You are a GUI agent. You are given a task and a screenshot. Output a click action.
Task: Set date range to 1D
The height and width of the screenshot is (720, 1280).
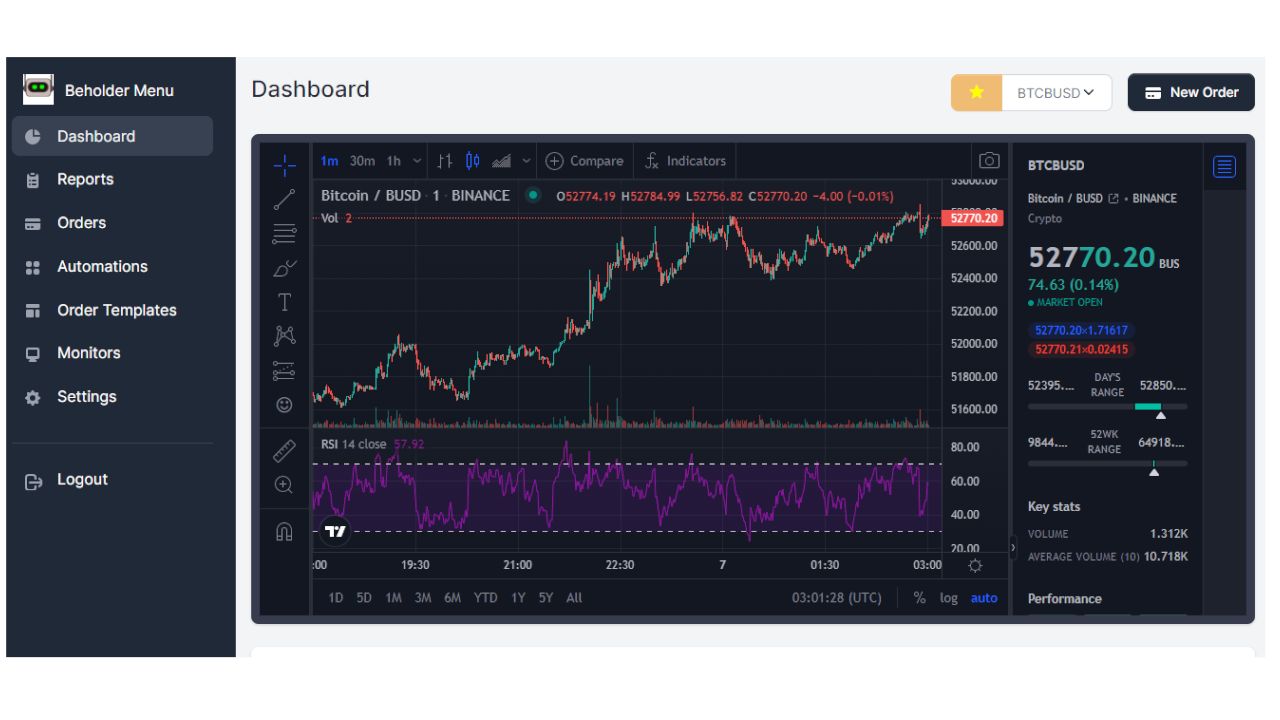pos(336,598)
